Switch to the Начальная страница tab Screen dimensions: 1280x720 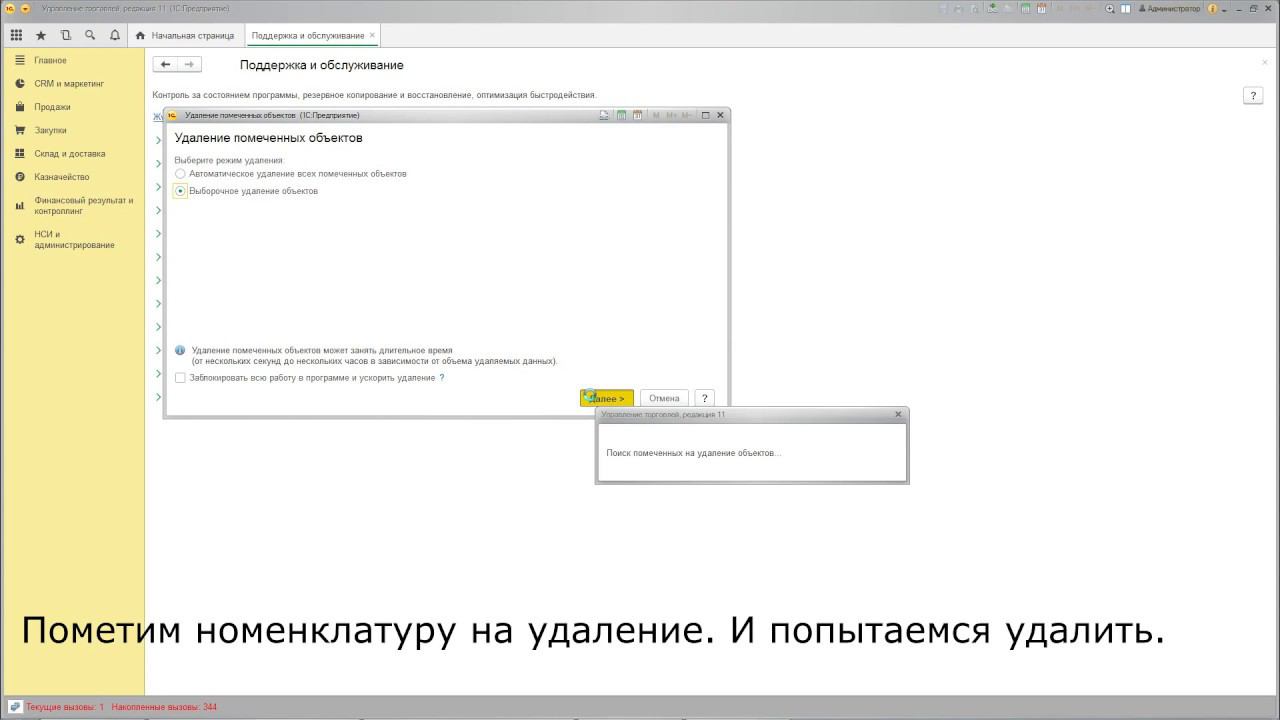[x=185, y=35]
